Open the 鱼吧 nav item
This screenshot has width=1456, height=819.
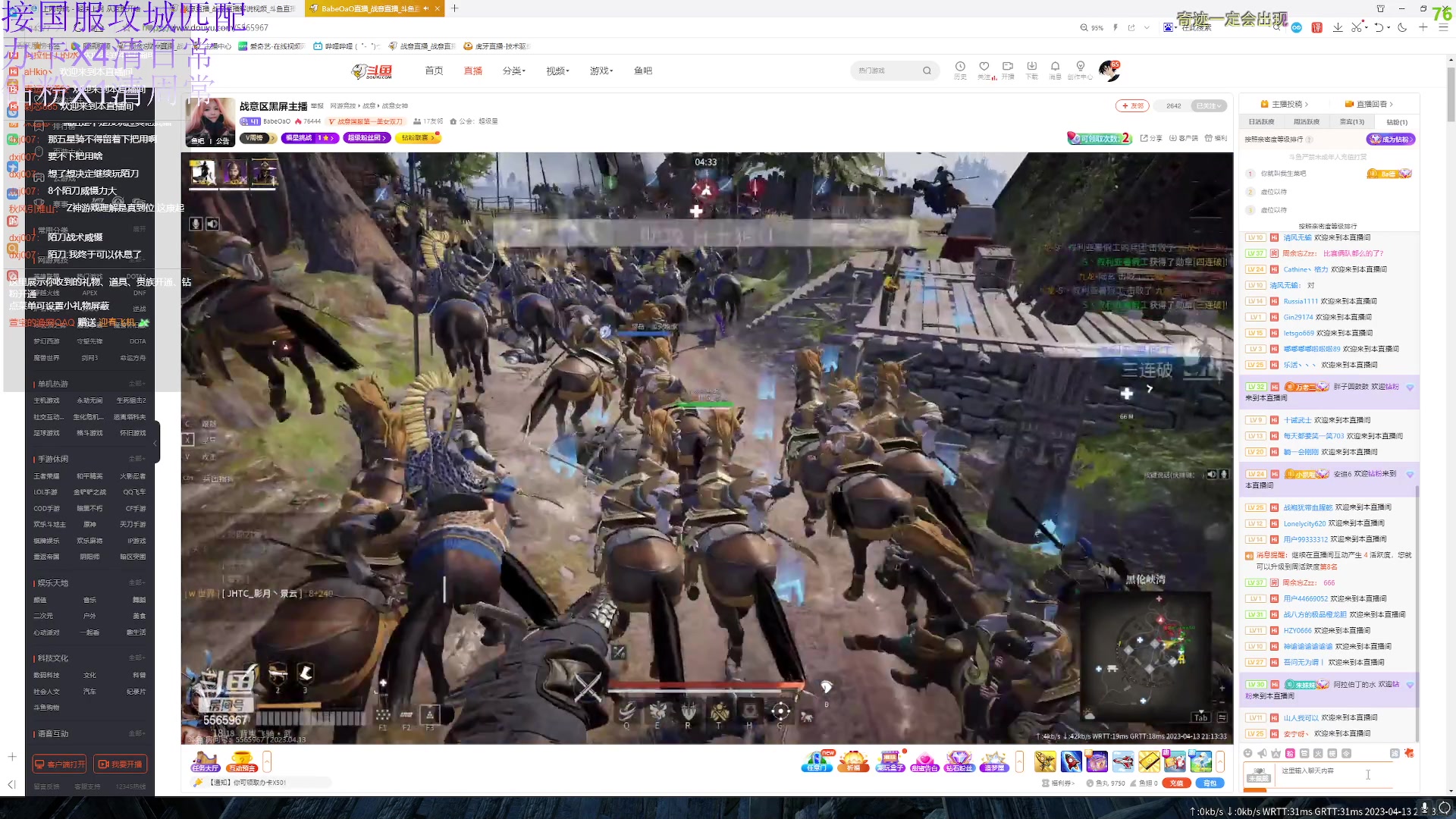click(643, 71)
